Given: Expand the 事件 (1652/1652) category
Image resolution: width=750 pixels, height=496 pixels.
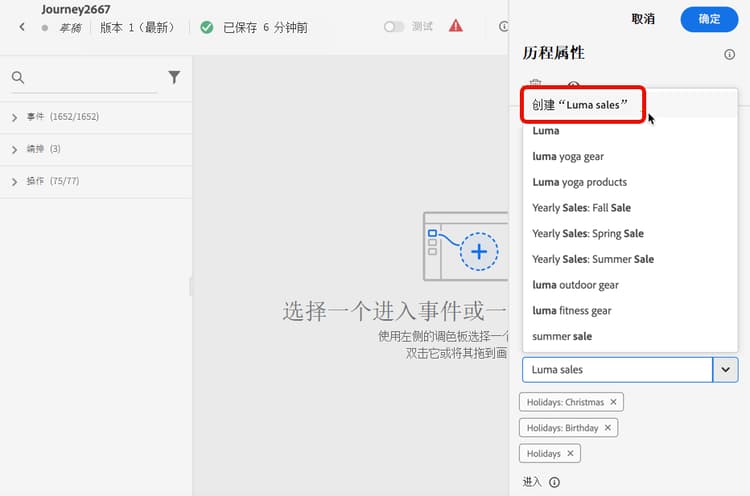Looking at the screenshot, I should pyautogui.click(x=96, y=117).
